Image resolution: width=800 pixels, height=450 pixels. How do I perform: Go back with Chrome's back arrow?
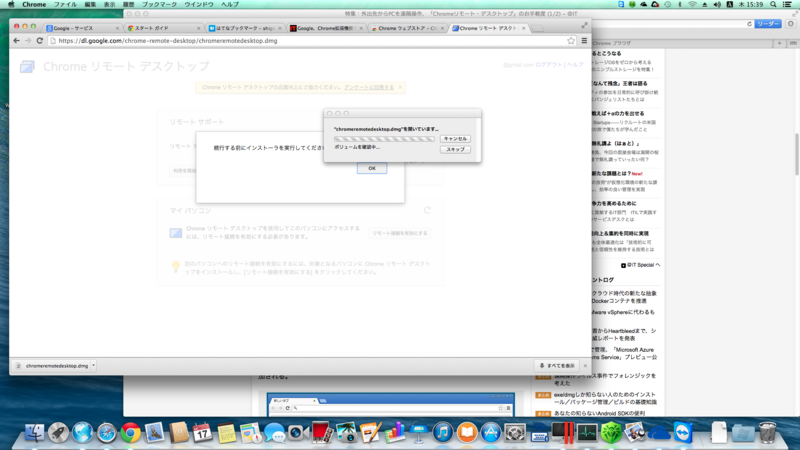tap(16, 41)
